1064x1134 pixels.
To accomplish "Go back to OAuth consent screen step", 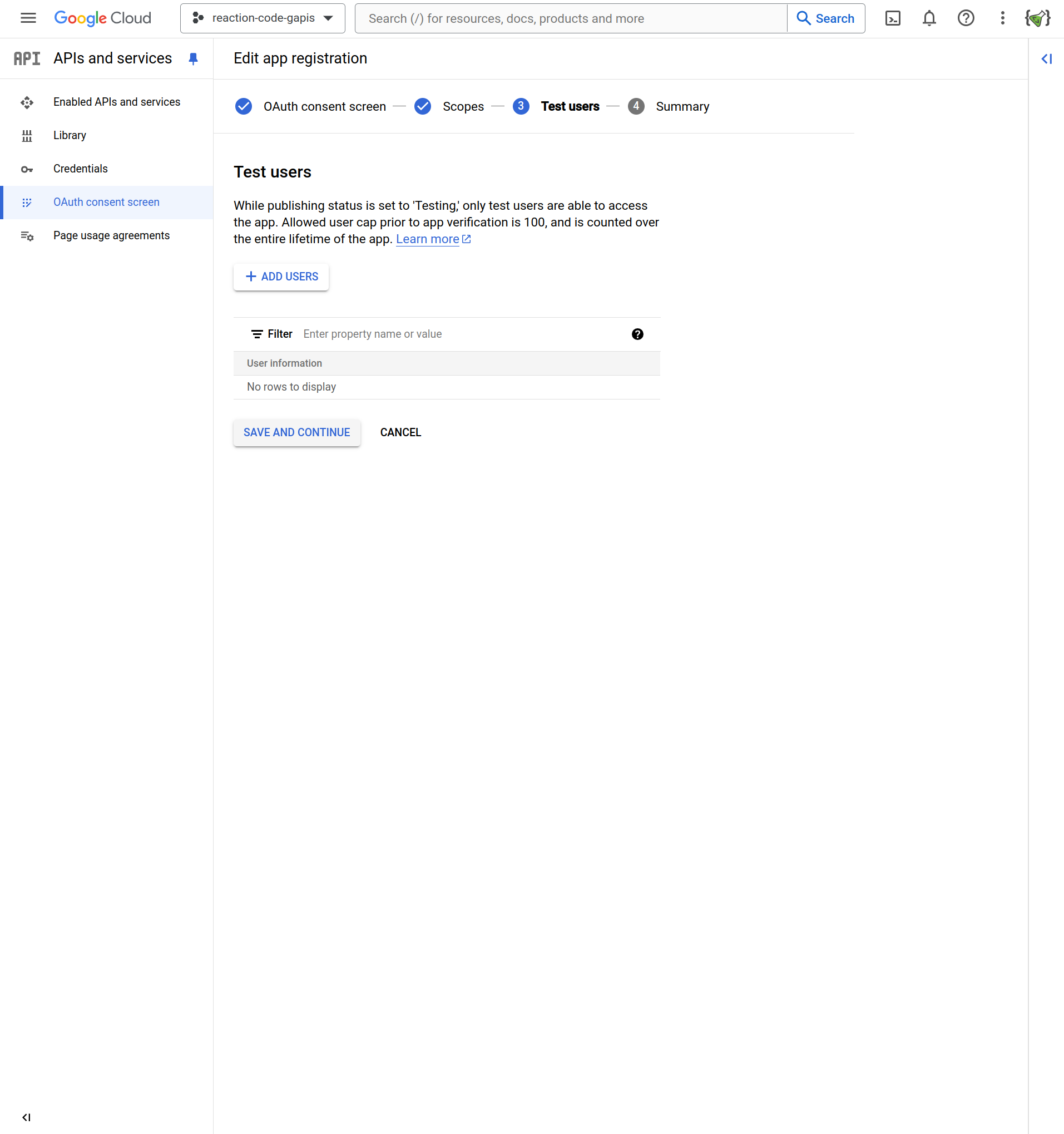I will (x=324, y=107).
